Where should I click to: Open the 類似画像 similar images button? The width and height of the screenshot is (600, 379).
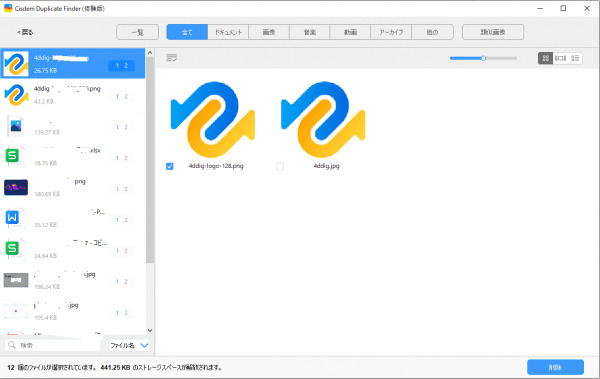pyautogui.click(x=493, y=32)
